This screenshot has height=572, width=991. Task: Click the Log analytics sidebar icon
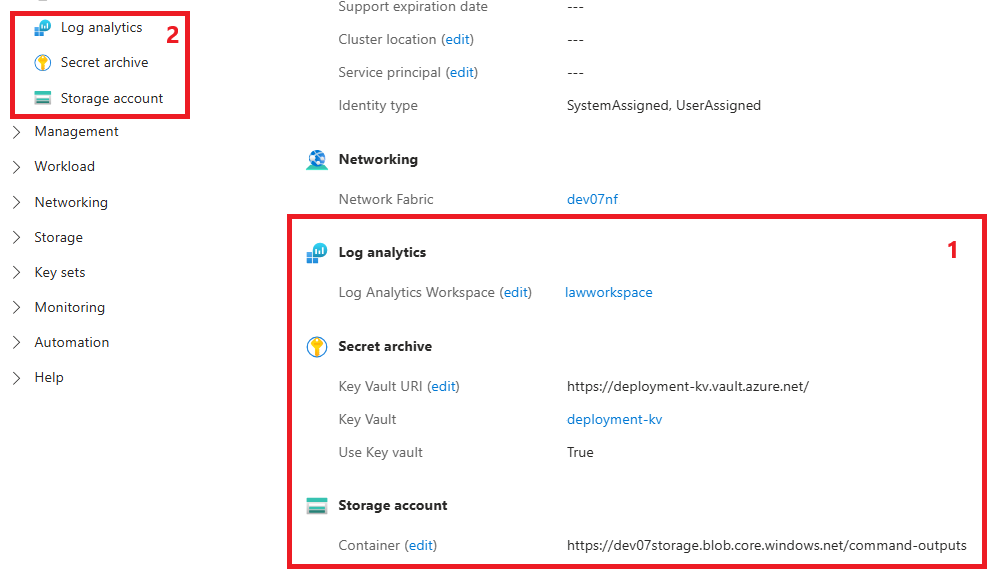coord(42,28)
